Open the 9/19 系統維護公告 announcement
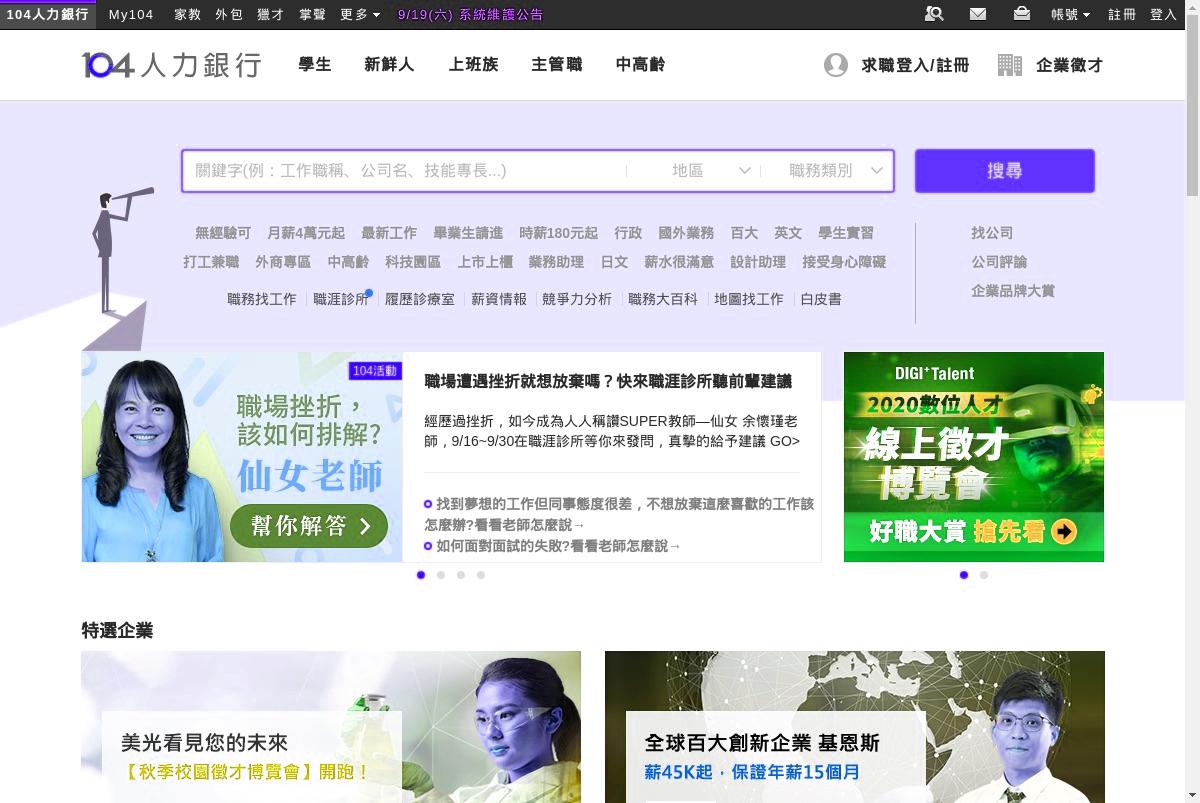Image resolution: width=1200 pixels, height=803 pixels. (x=470, y=14)
